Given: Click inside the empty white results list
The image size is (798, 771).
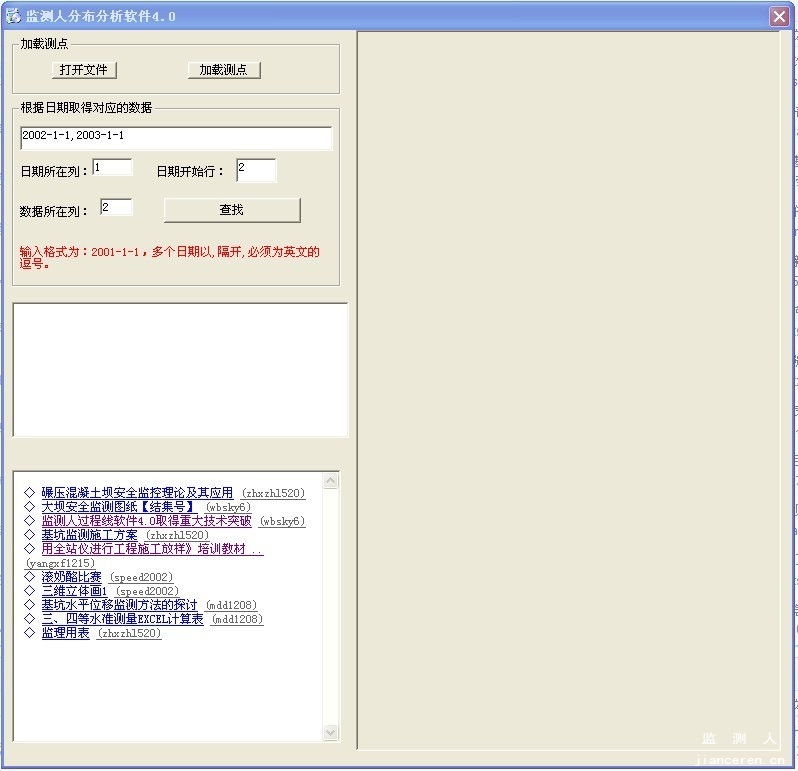Looking at the screenshot, I should (180, 370).
